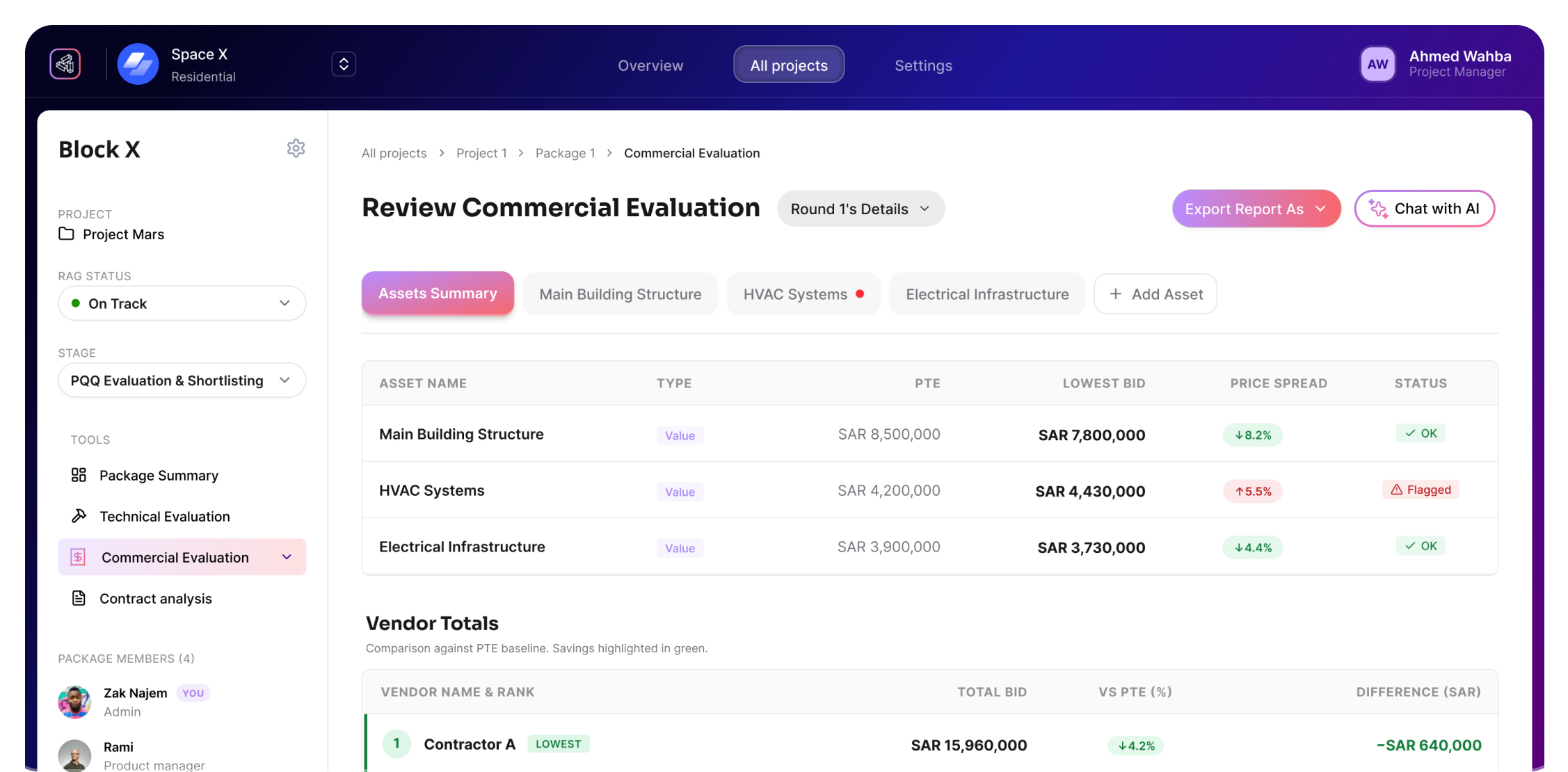Open the PQQ Evaluation & Shortlisting stage dropdown
The image size is (1568, 772).
click(182, 380)
